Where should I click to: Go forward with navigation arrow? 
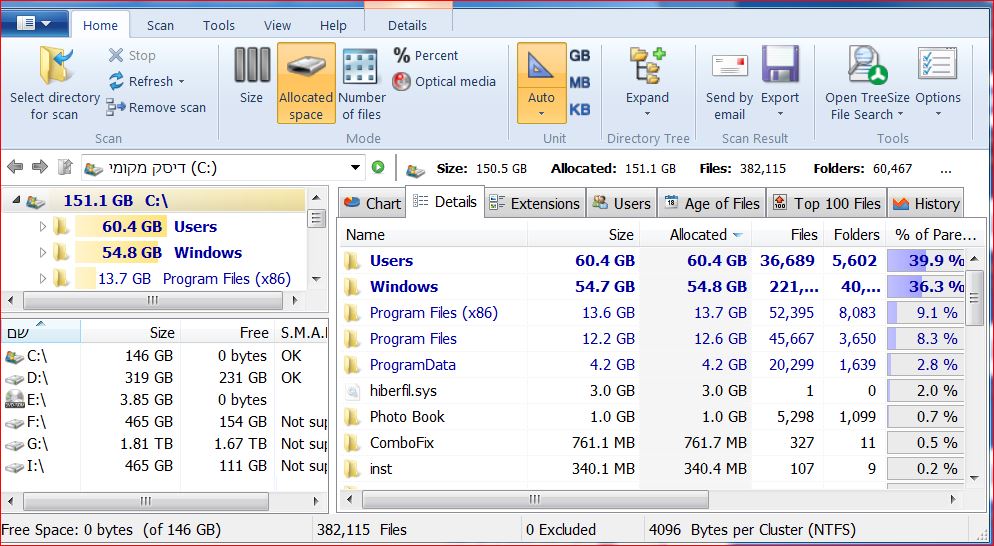coord(39,167)
